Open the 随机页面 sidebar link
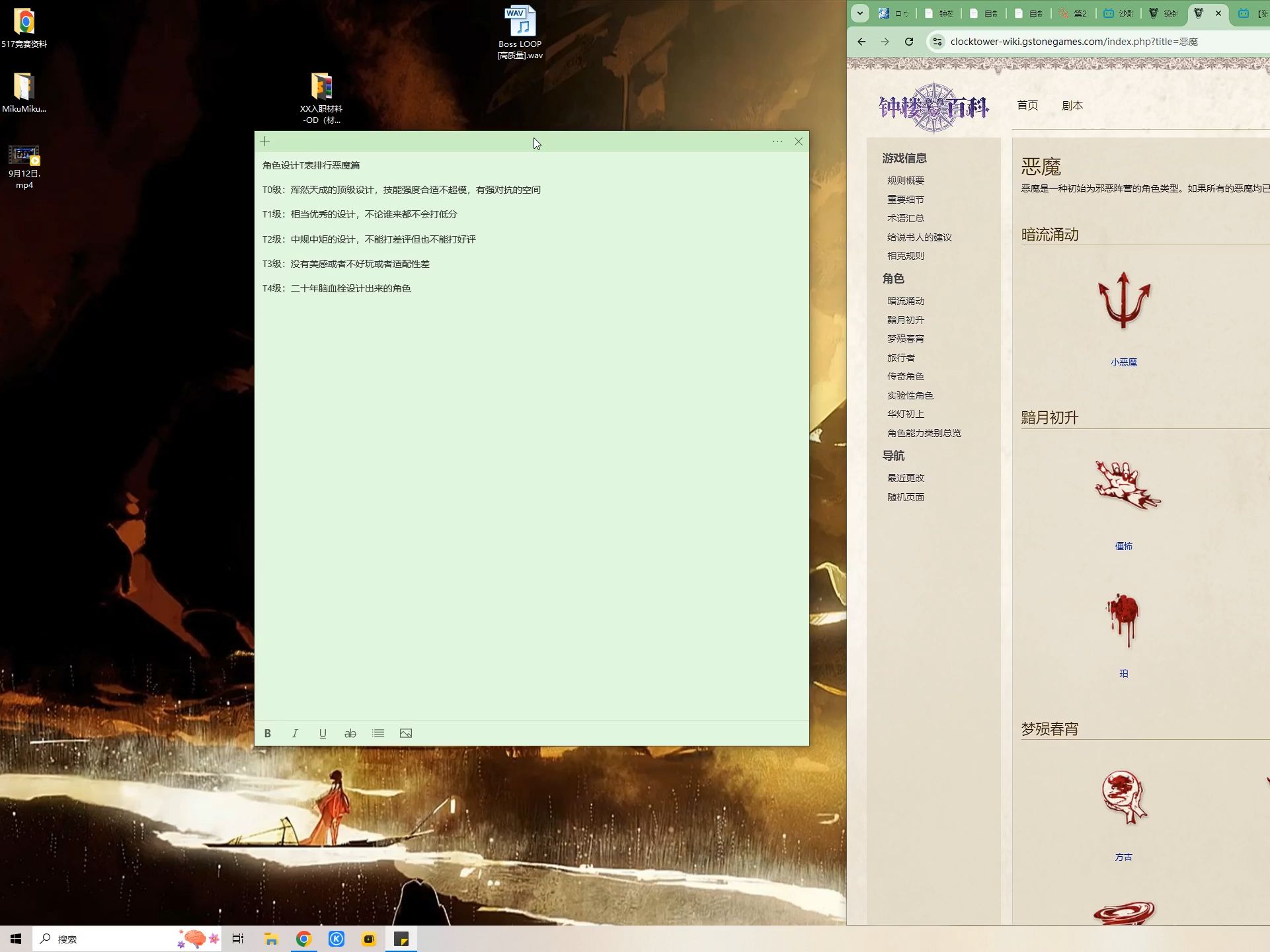 [906, 497]
